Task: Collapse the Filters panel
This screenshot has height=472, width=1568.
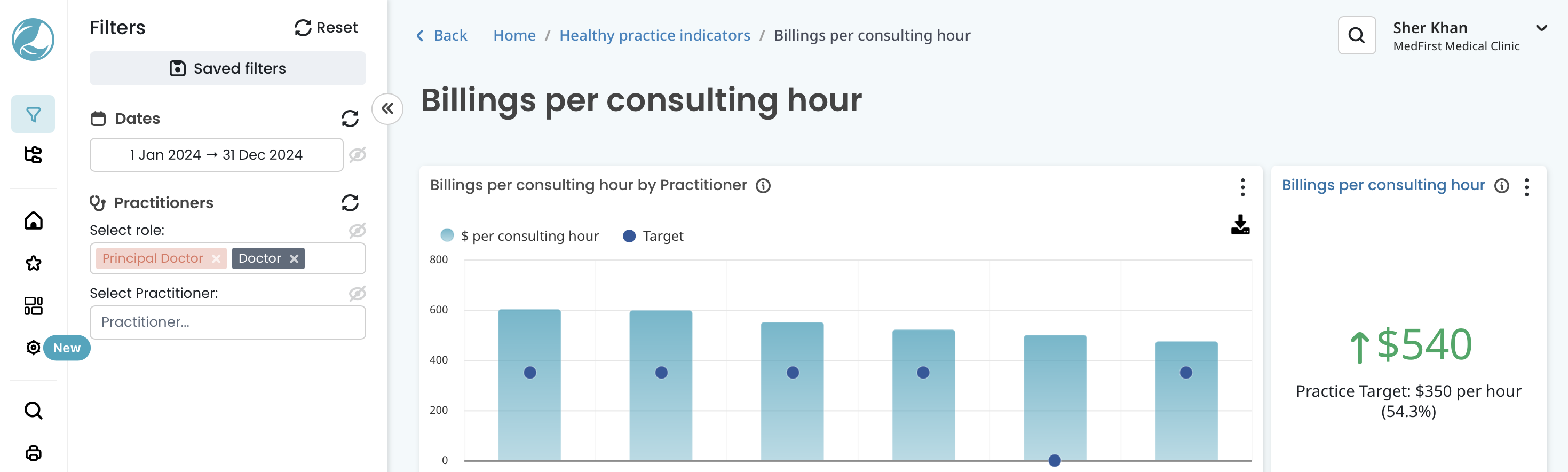Action: click(388, 109)
